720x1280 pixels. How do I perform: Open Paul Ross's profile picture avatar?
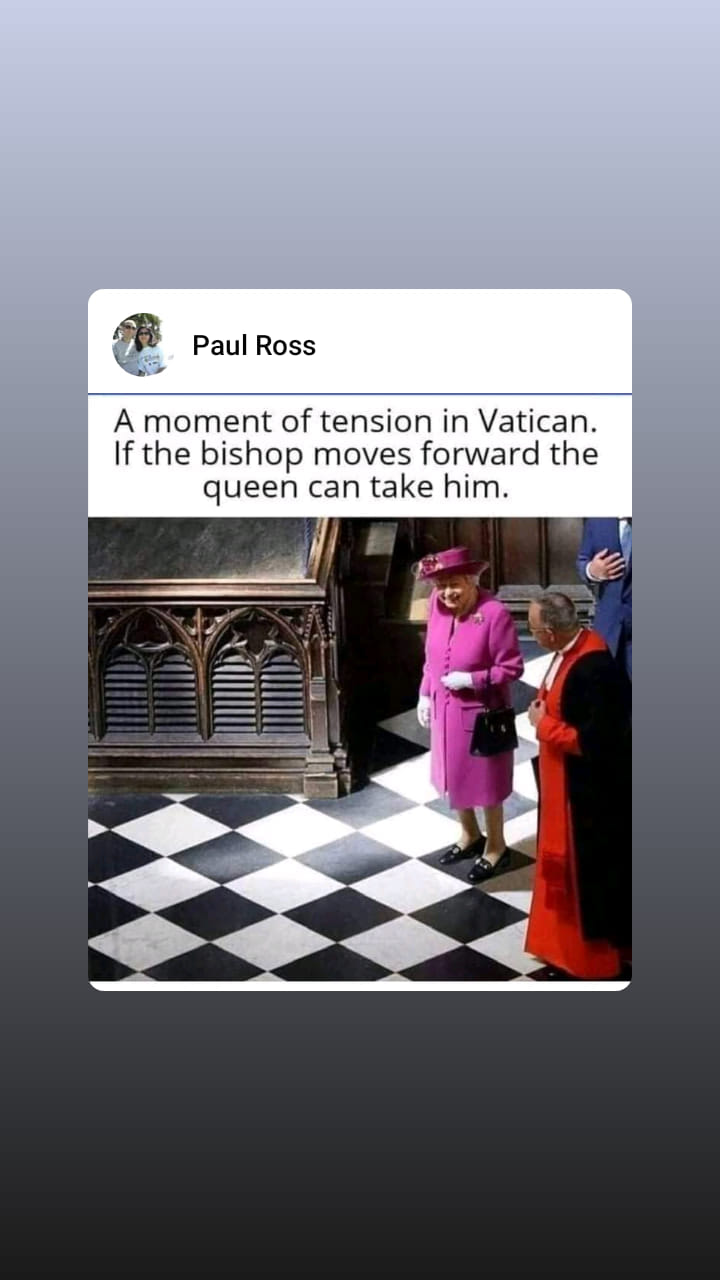pyautogui.click(x=140, y=345)
